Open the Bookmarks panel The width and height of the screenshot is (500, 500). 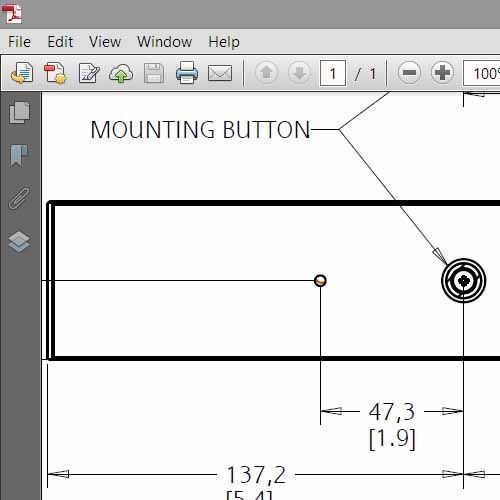20,155
